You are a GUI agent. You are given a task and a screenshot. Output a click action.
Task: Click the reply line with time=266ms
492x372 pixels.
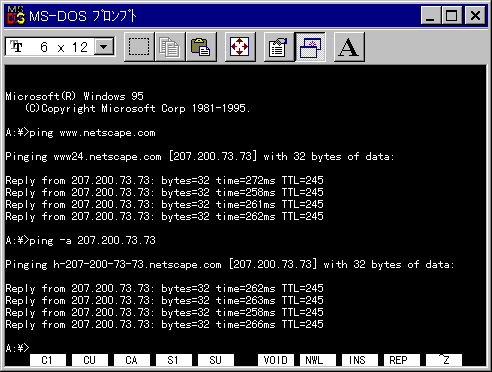pyautogui.click(x=164, y=324)
